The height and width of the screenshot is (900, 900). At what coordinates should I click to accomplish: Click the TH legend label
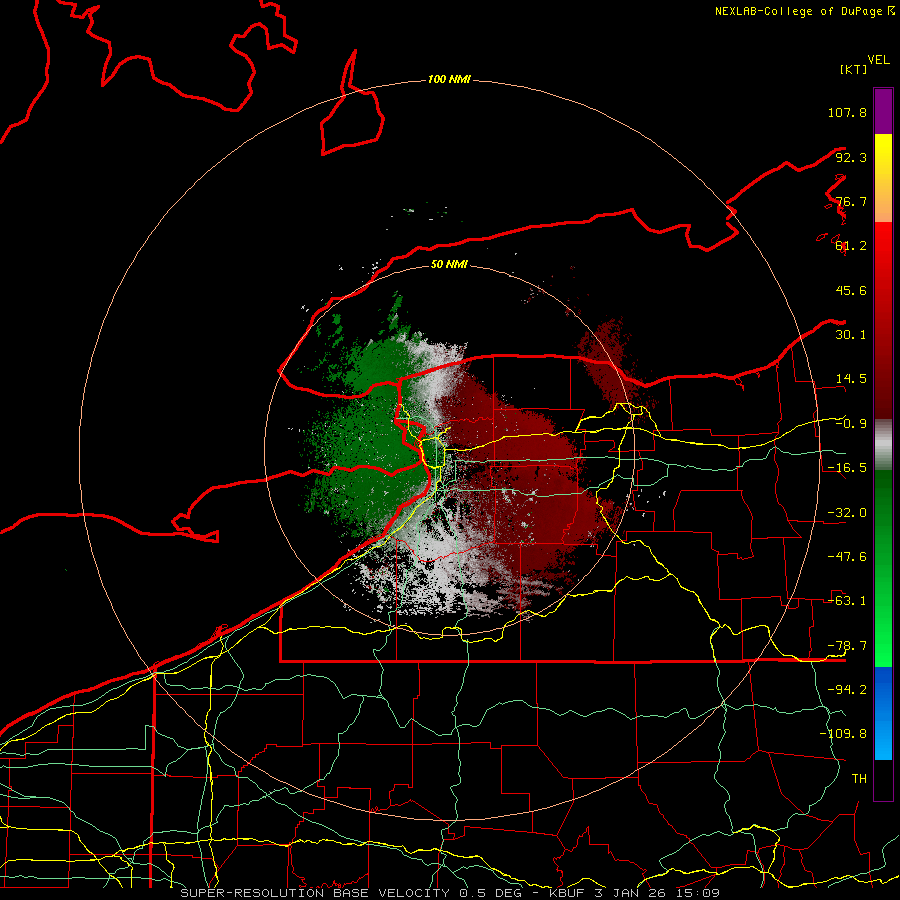point(859,779)
